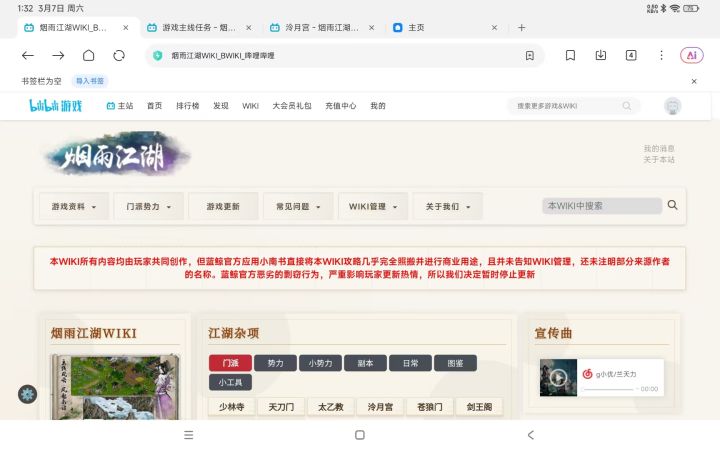The height and width of the screenshot is (450, 720).
Task: Select the 日常 category tab
Action: [x=410, y=363]
